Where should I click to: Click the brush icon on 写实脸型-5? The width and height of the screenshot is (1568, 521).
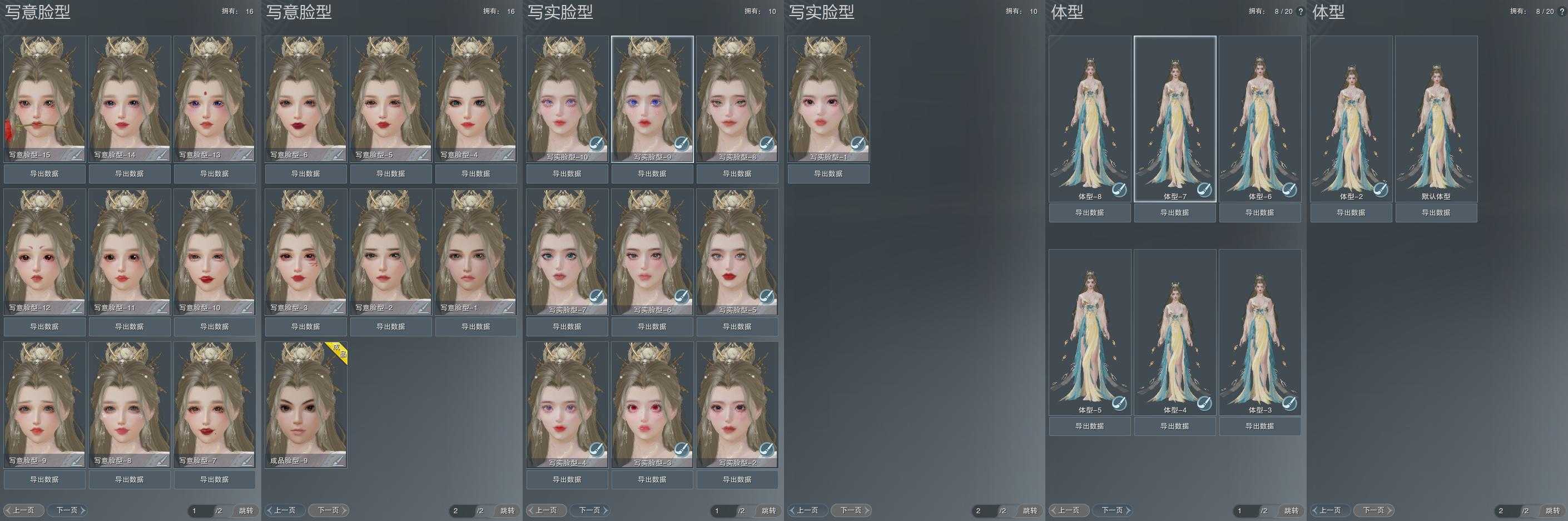point(767,297)
